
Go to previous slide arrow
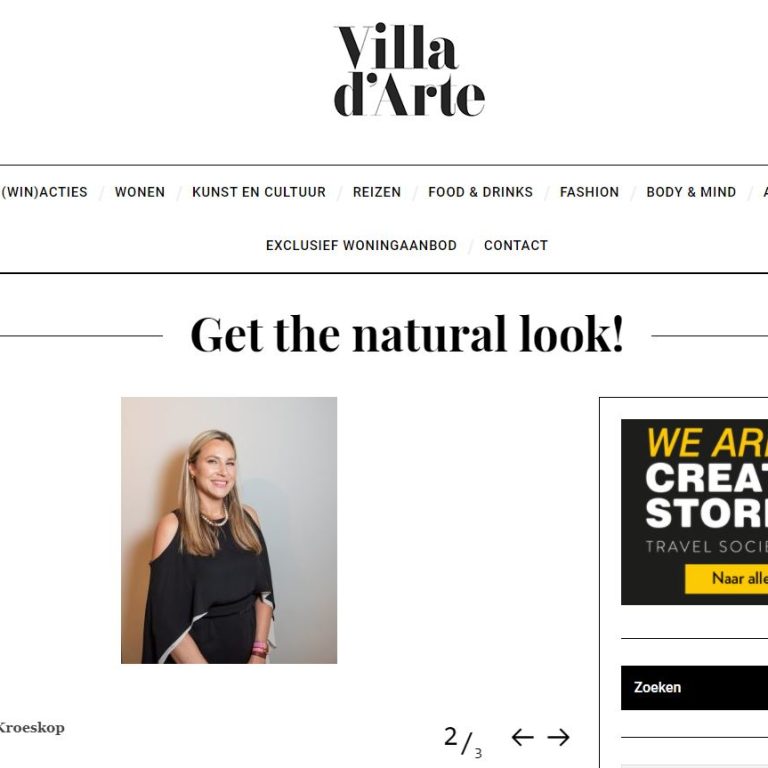(522, 737)
